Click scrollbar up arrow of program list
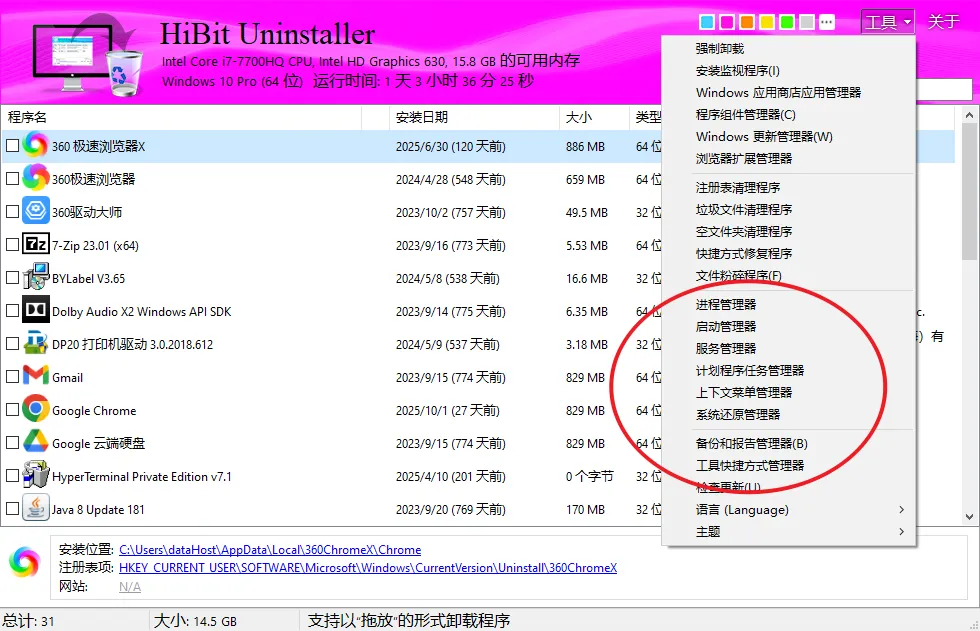 (x=969, y=115)
